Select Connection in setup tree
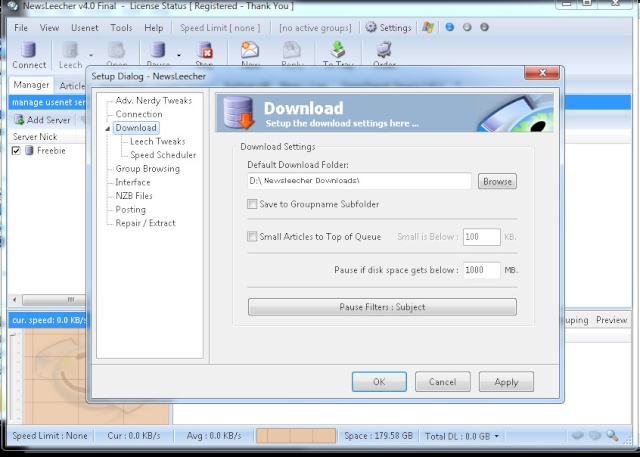 [x=139, y=114]
